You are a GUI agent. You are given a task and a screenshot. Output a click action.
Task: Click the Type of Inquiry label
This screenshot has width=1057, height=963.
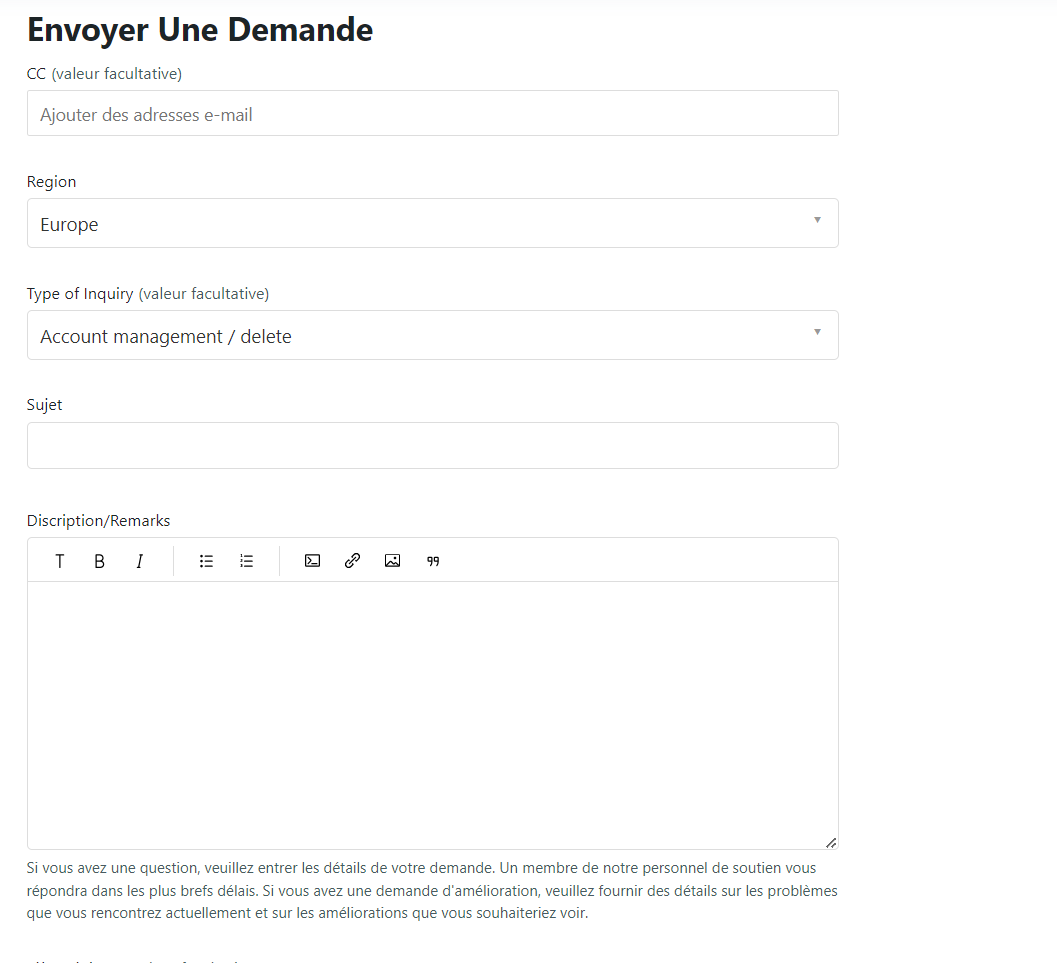[x=148, y=294]
